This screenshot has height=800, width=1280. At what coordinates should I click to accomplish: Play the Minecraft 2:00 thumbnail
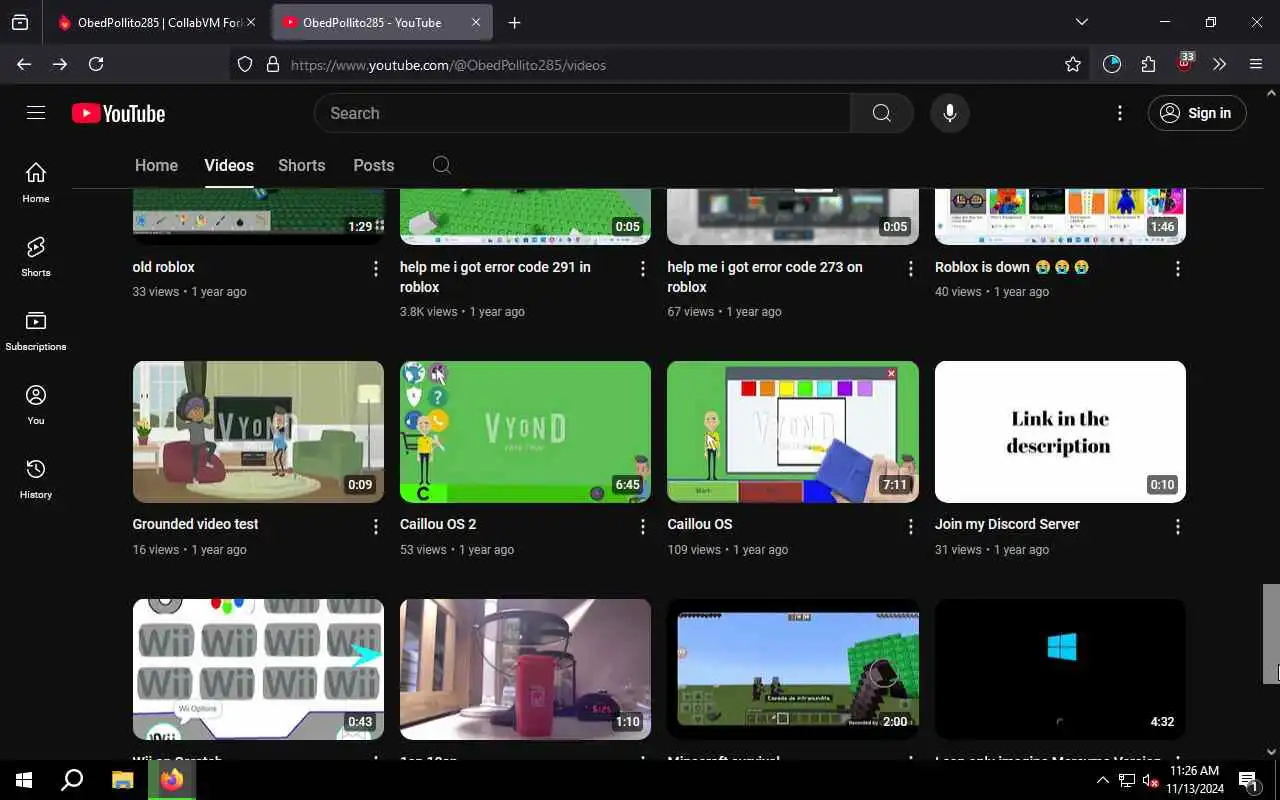pyautogui.click(x=793, y=669)
